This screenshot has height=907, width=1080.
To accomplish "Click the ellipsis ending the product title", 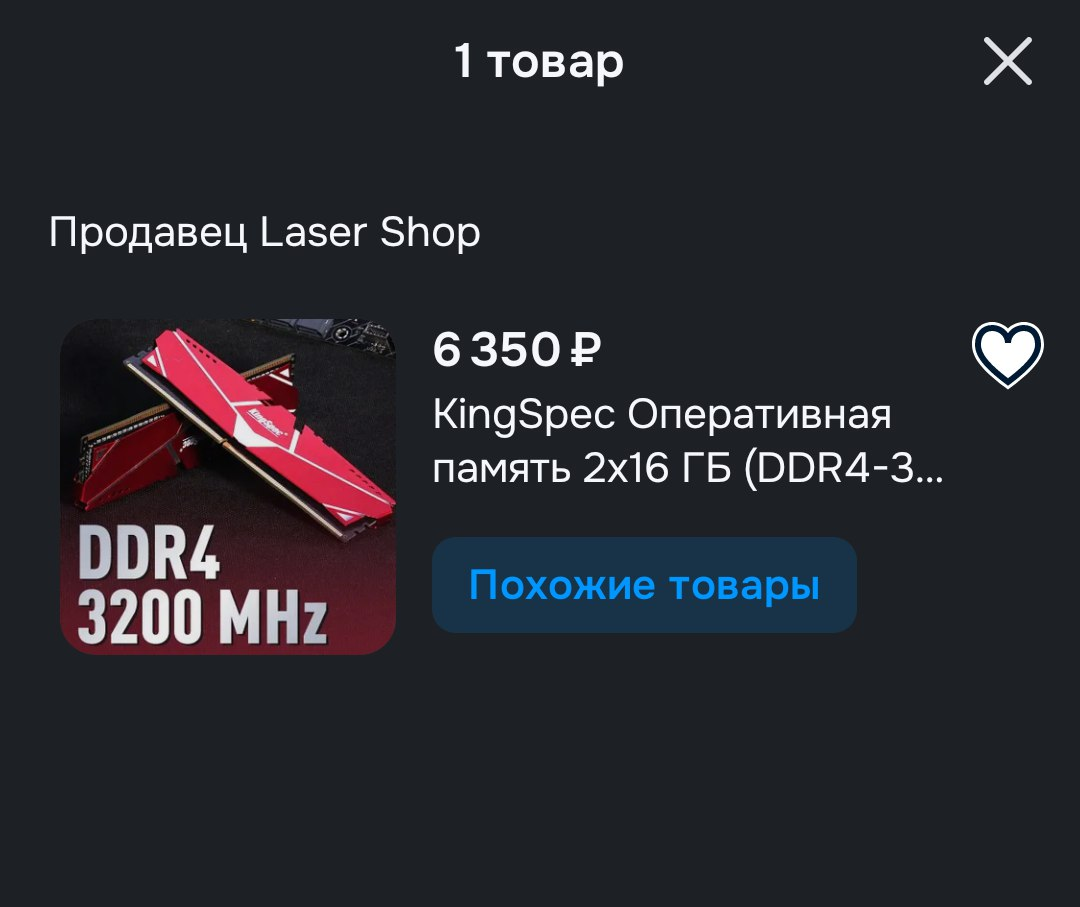I will coord(930,468).
